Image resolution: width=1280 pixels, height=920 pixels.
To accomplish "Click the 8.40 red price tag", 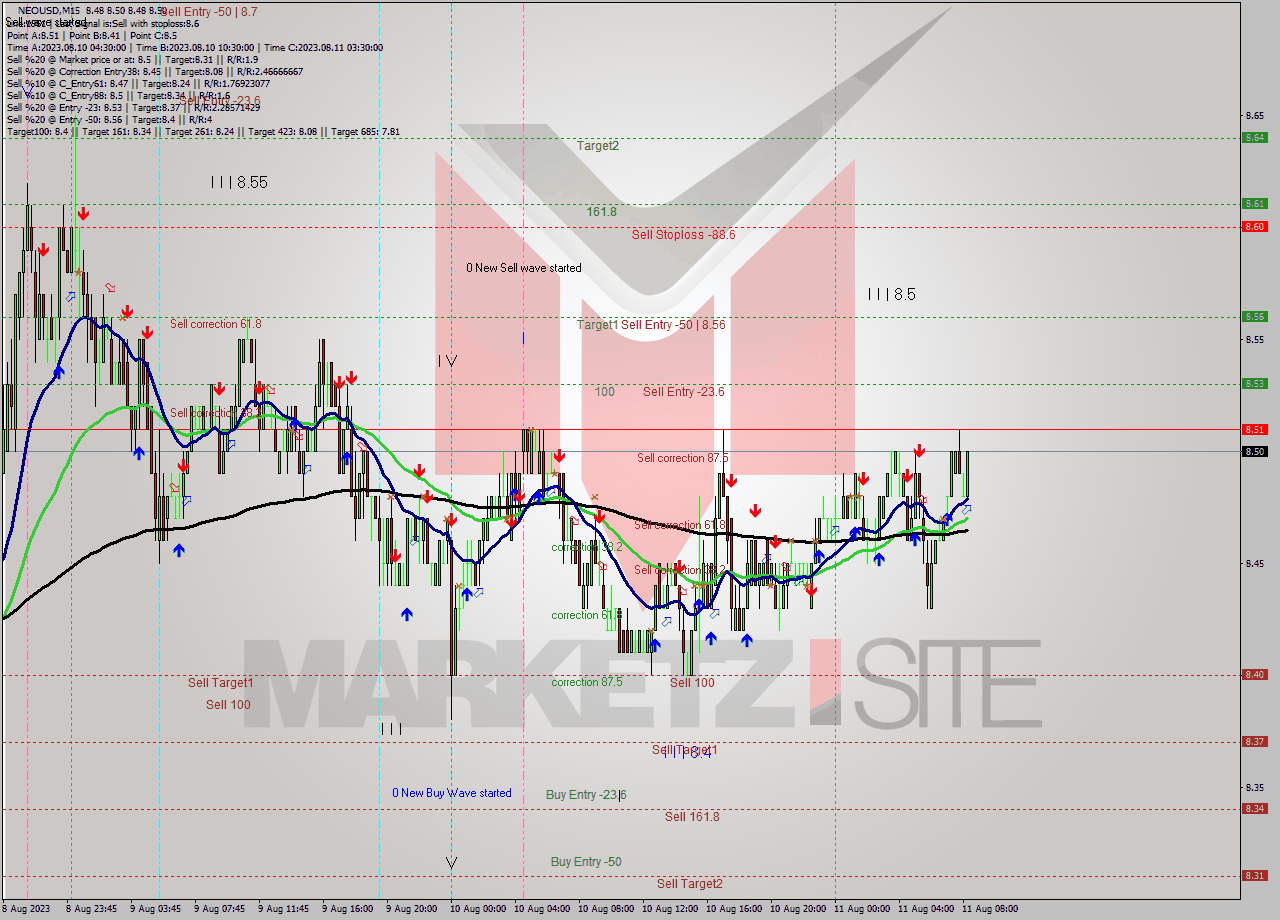I will (1254, 675).
